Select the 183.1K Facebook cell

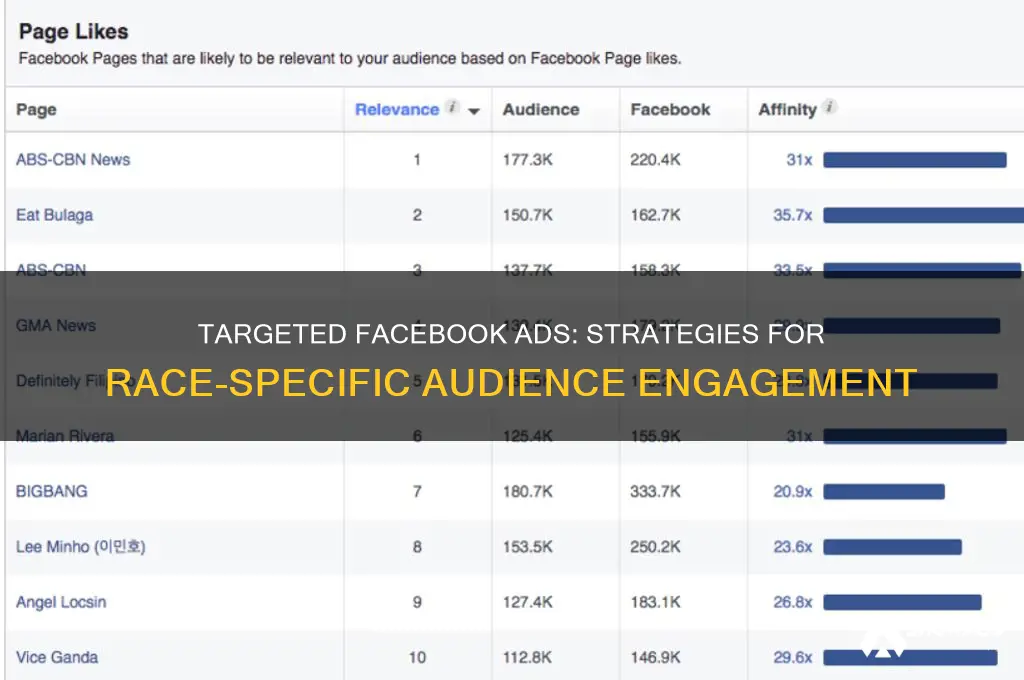(656, 602)
